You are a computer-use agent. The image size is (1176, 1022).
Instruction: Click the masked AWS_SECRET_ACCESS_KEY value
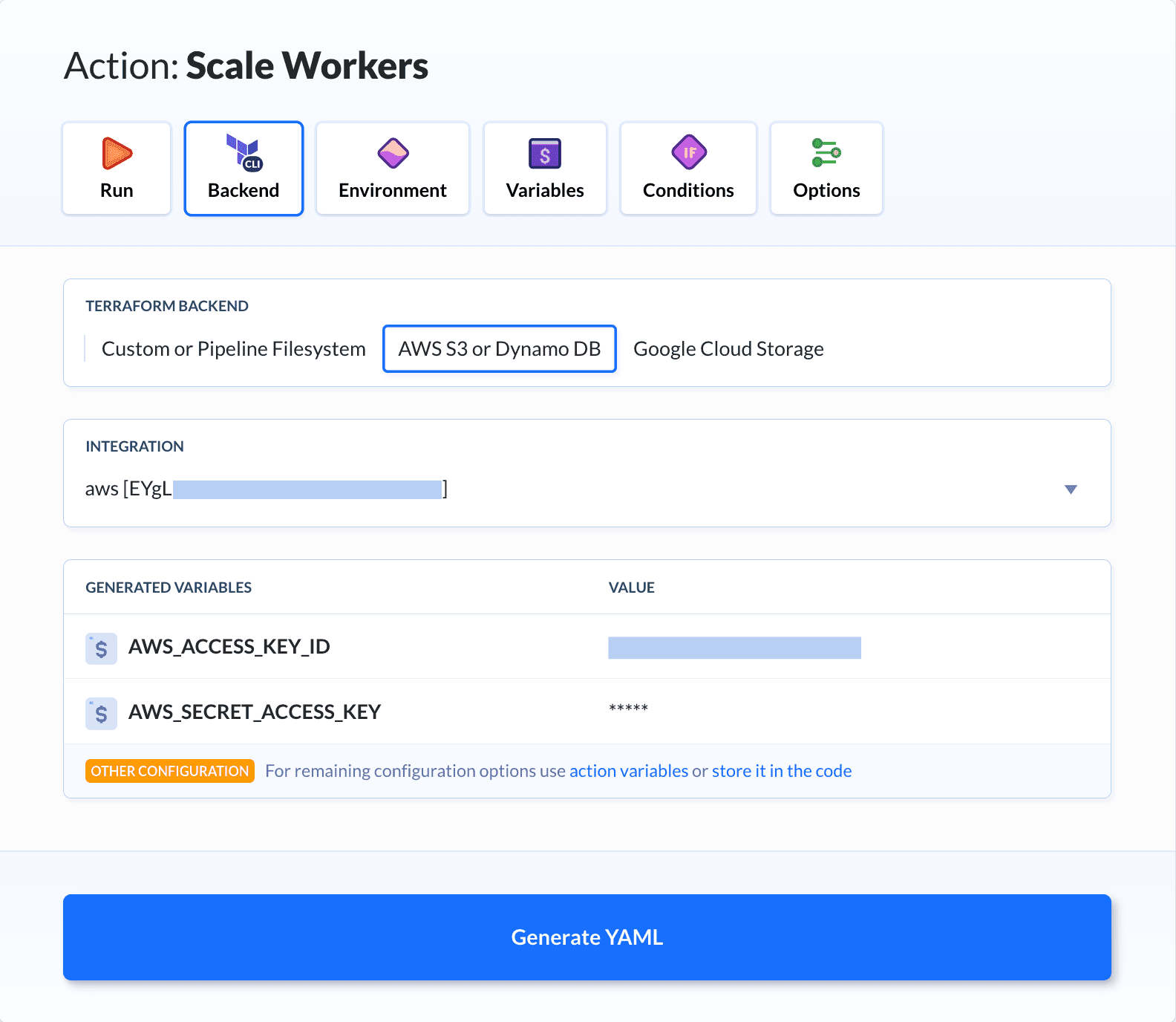point(628,709)
